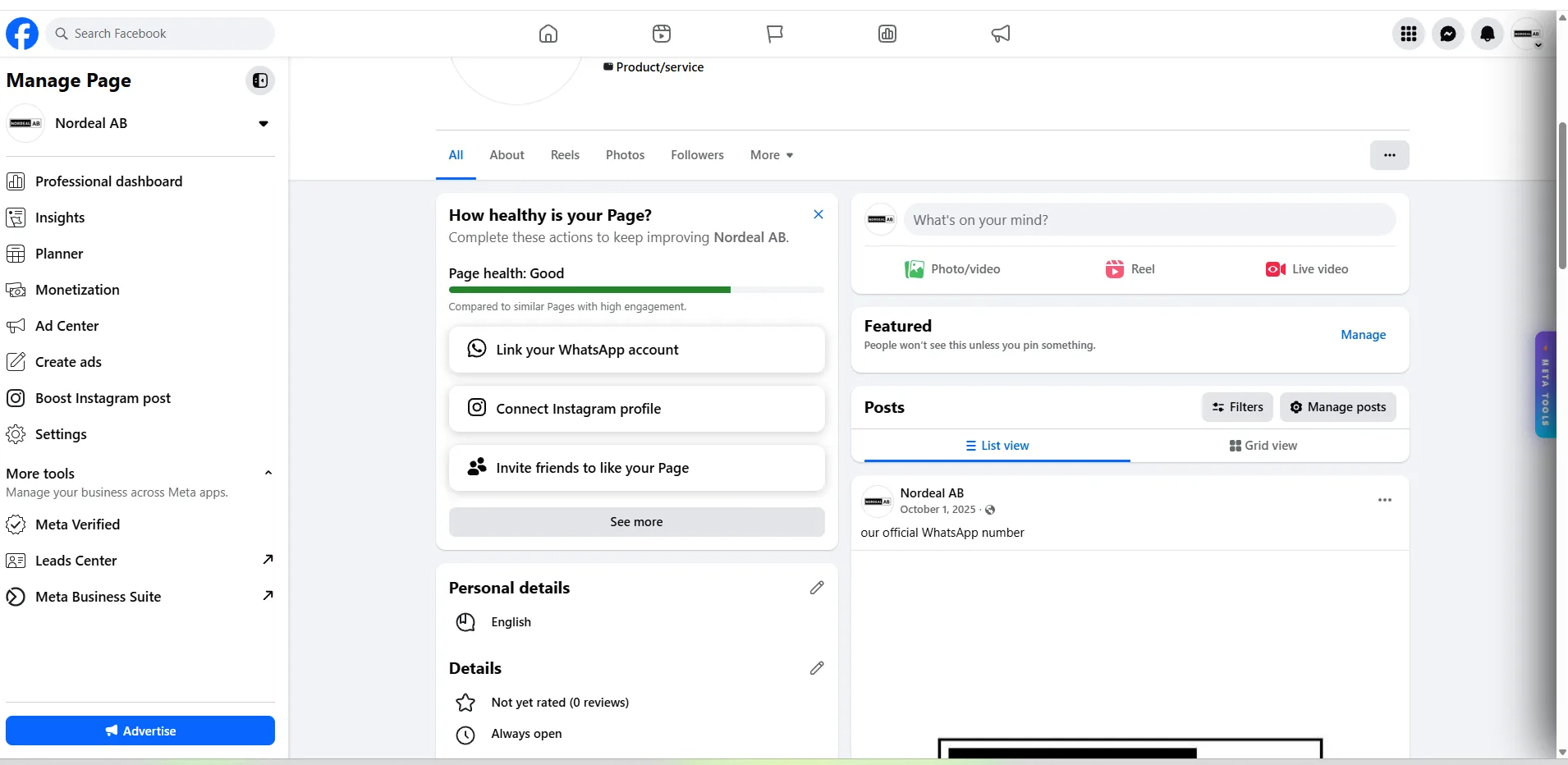Edit Details section with pencil icon

pyautogui.click(x=817, y=668)
